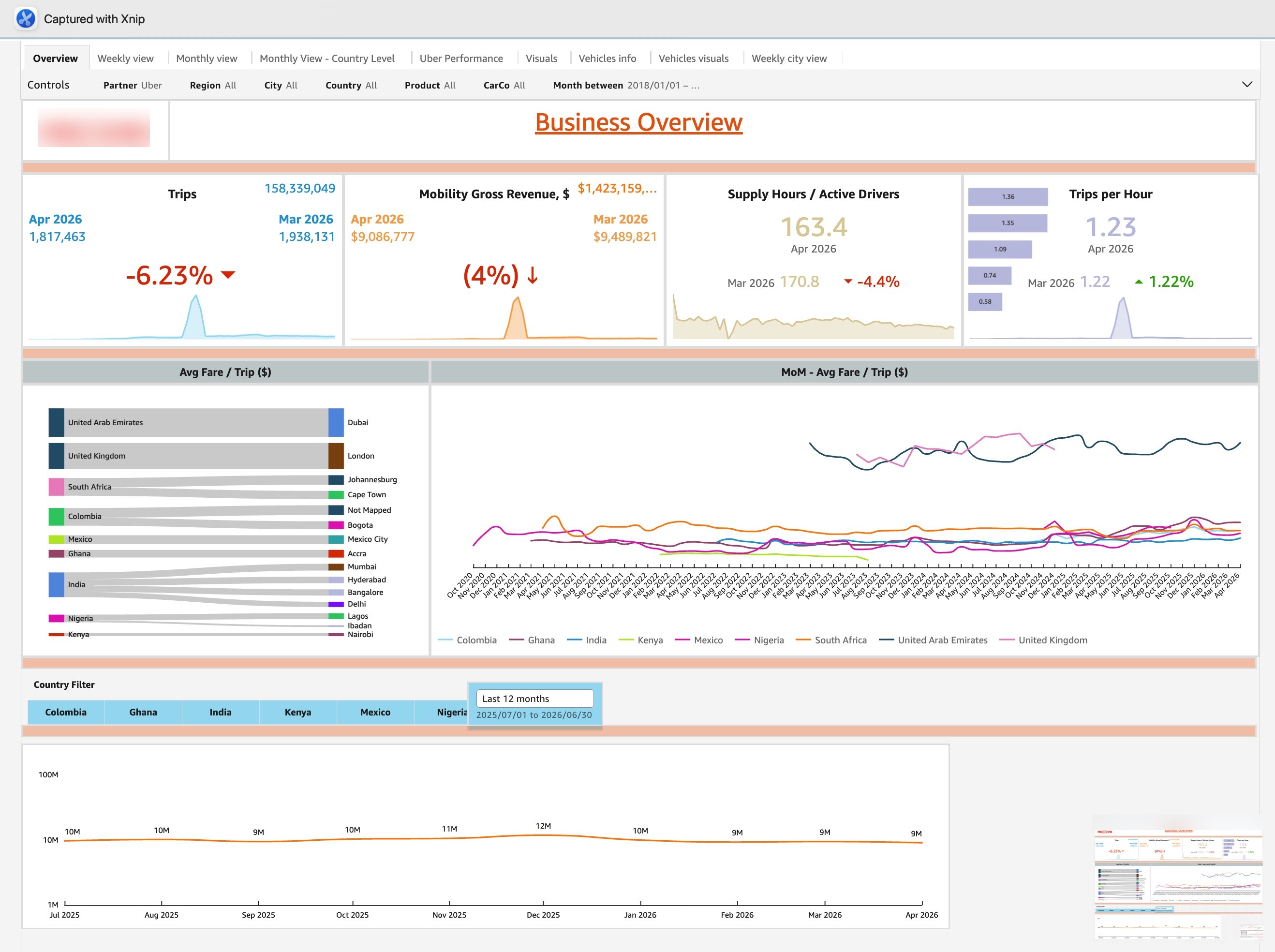The height and width of the screenshot is (952, 1275).
Task: Click the Mexico City label
Action: pos(368,539)
